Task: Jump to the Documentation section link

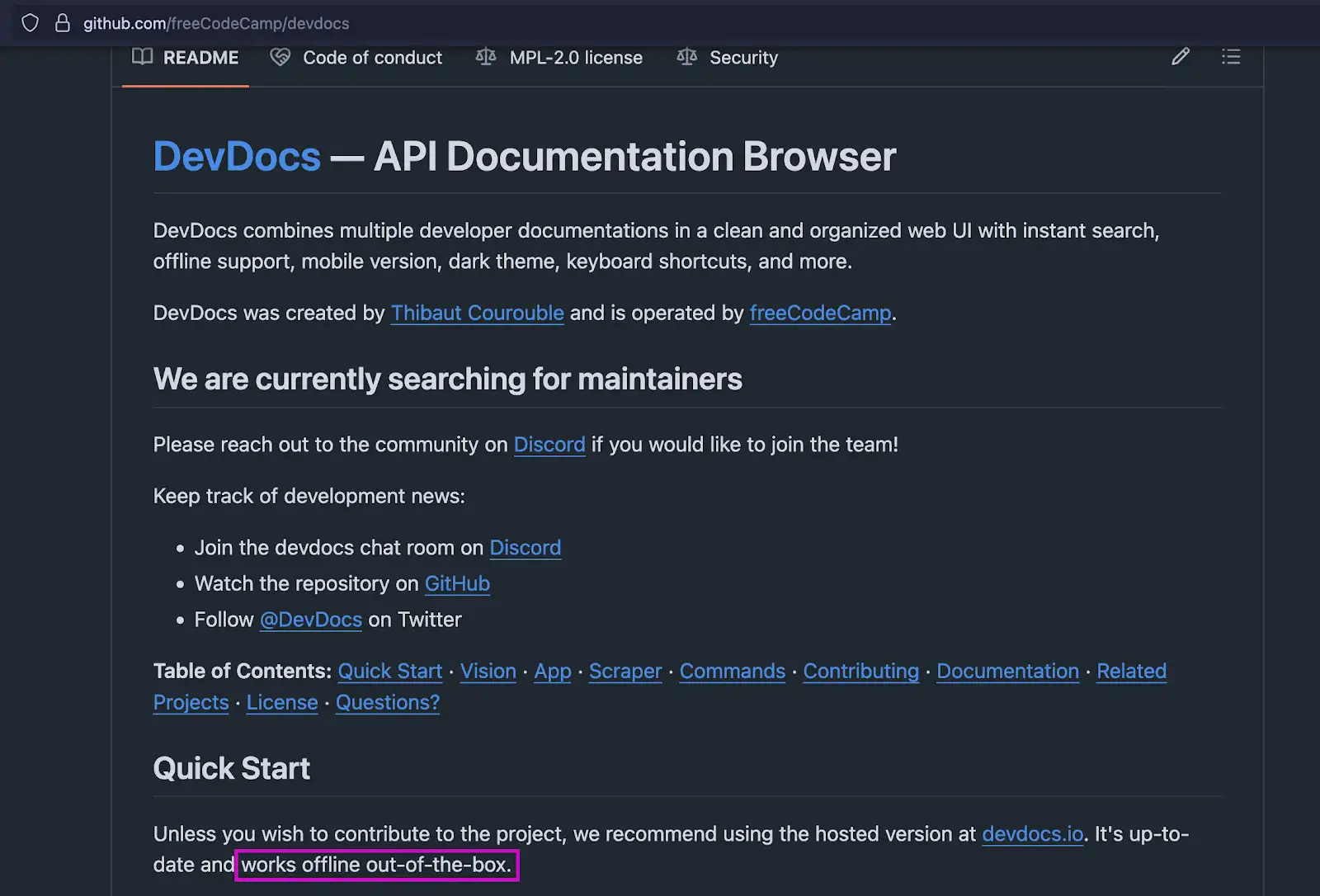Action: click(x=1008, y=672)
